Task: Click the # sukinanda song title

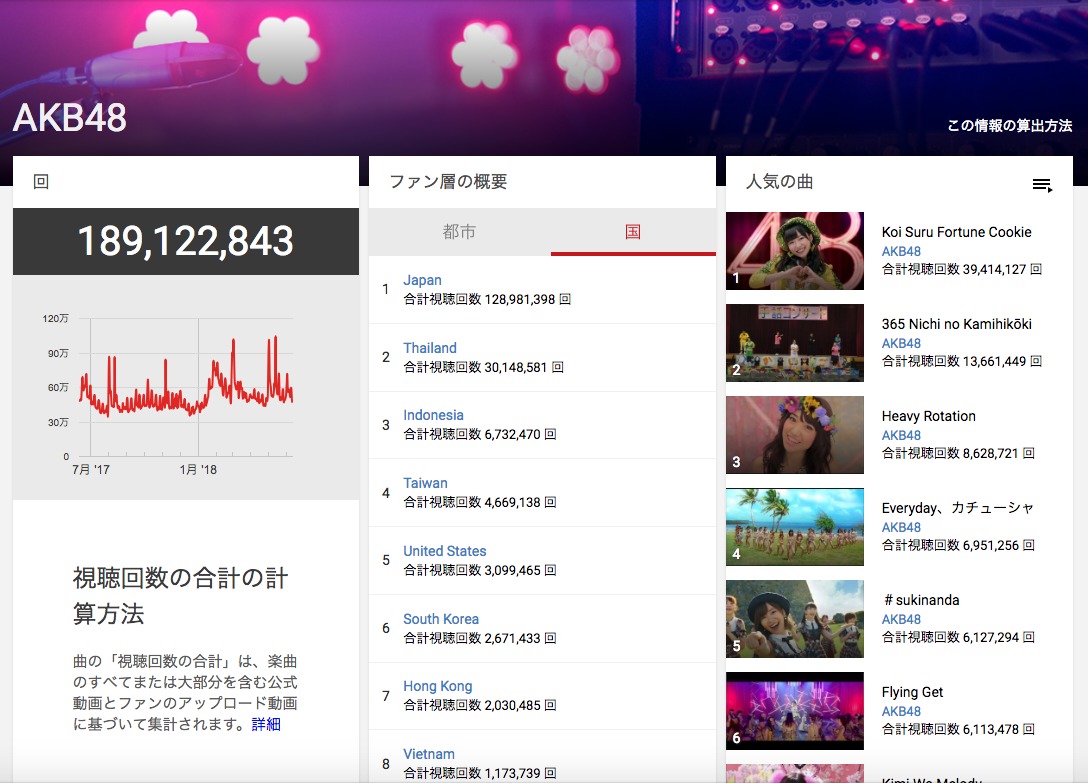Action: [x=921, y=600]
